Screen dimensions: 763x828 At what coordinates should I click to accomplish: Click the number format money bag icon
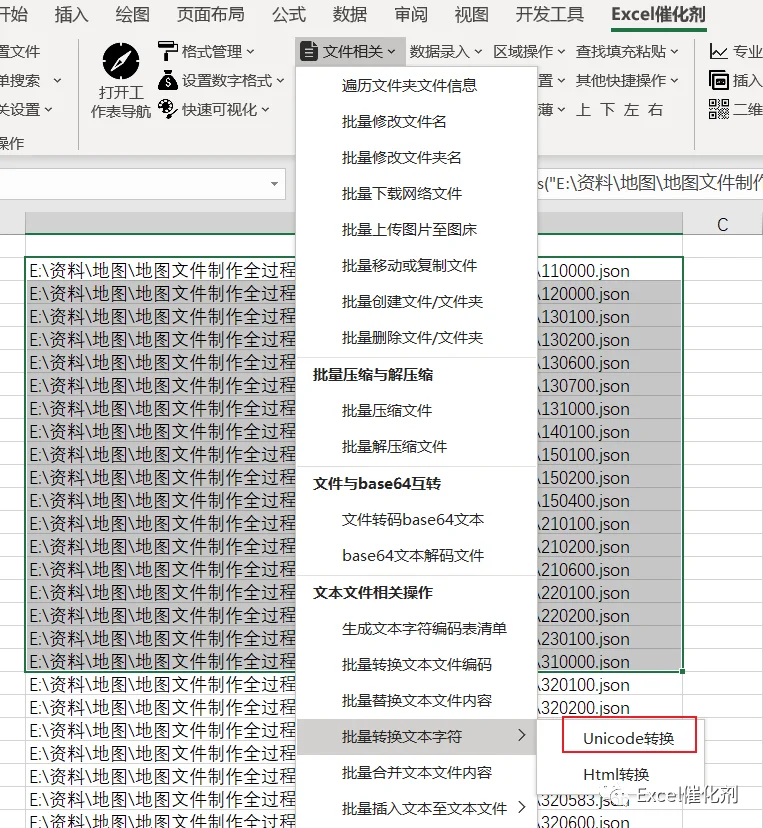point(167,80)
